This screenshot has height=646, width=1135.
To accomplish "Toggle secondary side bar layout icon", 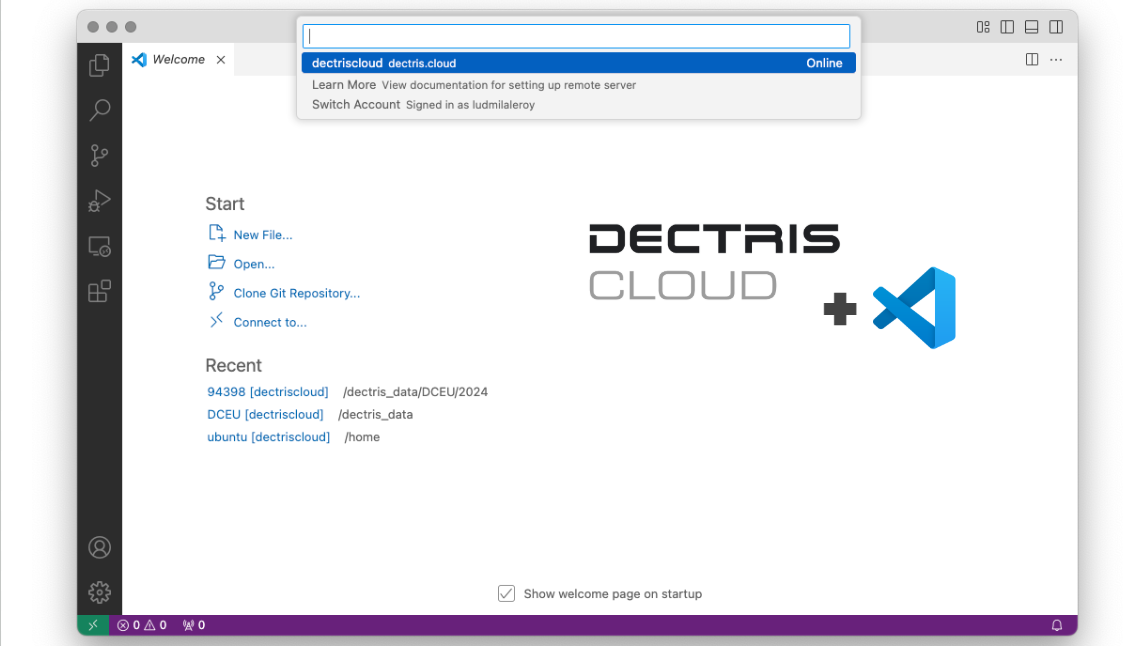I will click(1056, 27).
